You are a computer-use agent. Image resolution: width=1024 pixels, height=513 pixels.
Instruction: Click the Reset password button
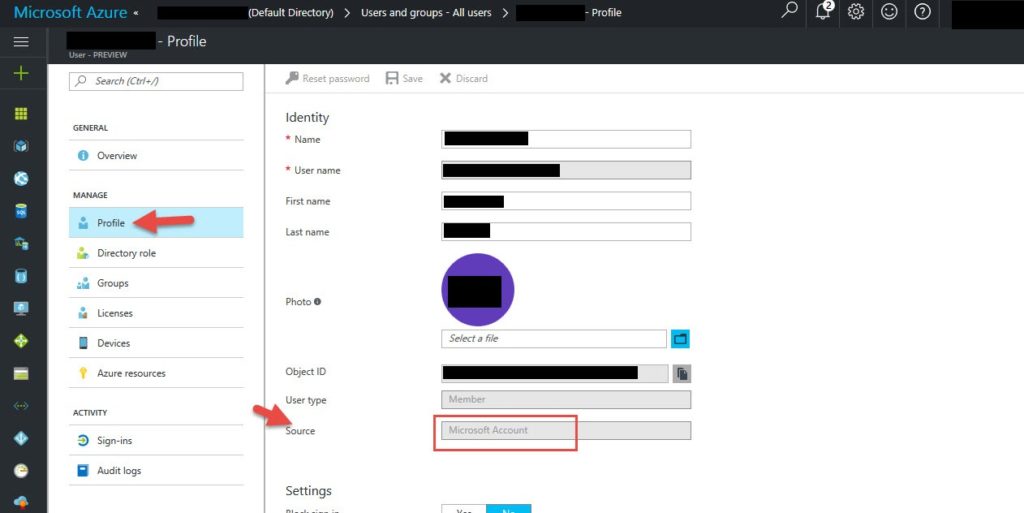click(x=327, y=79)
